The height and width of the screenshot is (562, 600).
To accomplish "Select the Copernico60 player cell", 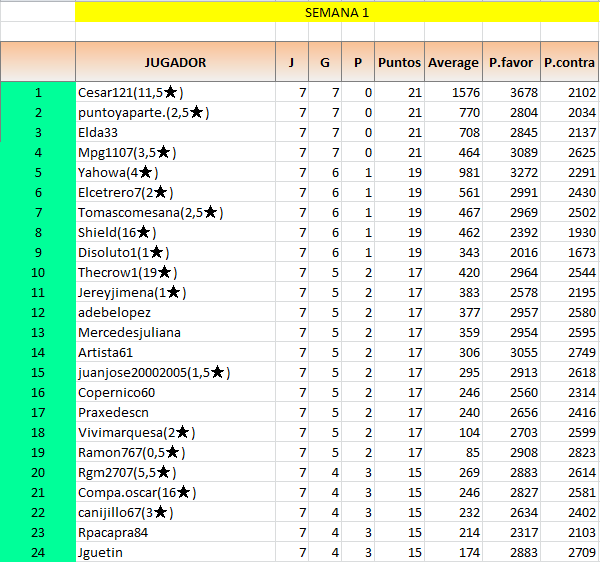I will click(116, 393).
